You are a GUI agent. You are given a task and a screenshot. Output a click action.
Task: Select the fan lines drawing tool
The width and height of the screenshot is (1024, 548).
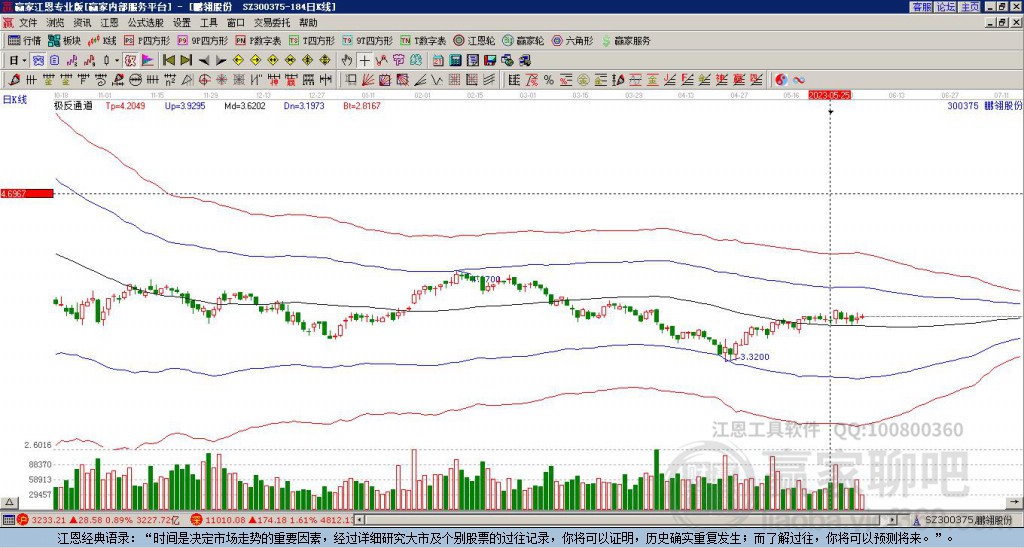[x=368, y=80]
